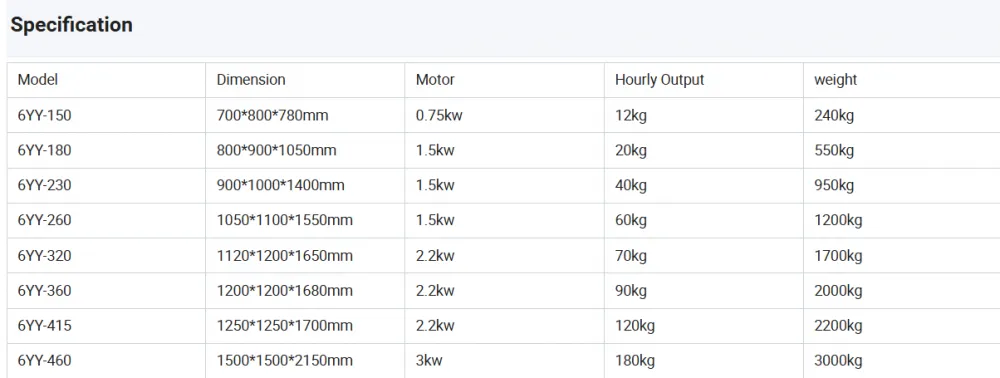Select the 180kg hourly output cell

[704, 361]
